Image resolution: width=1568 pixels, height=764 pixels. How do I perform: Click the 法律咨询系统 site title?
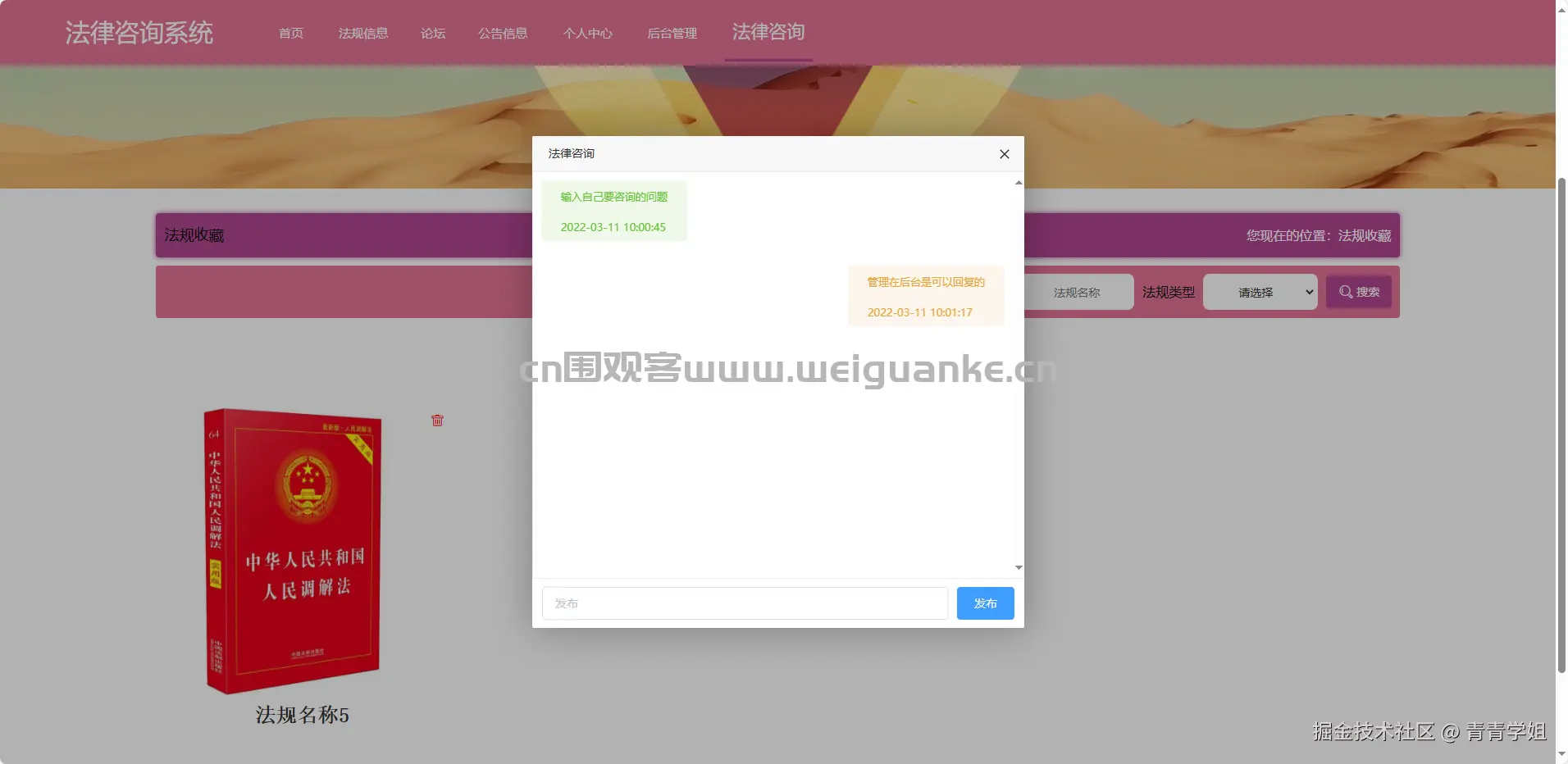pyautogui.click(x=139, y=33)
